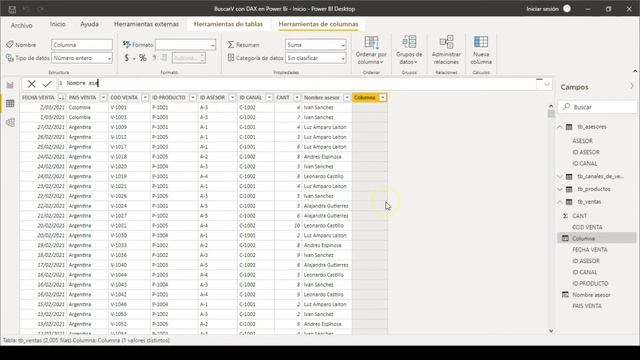Click the table vertical scrollbar up arrow
This screenshot has width=640, height=360.
pos(551,106)
